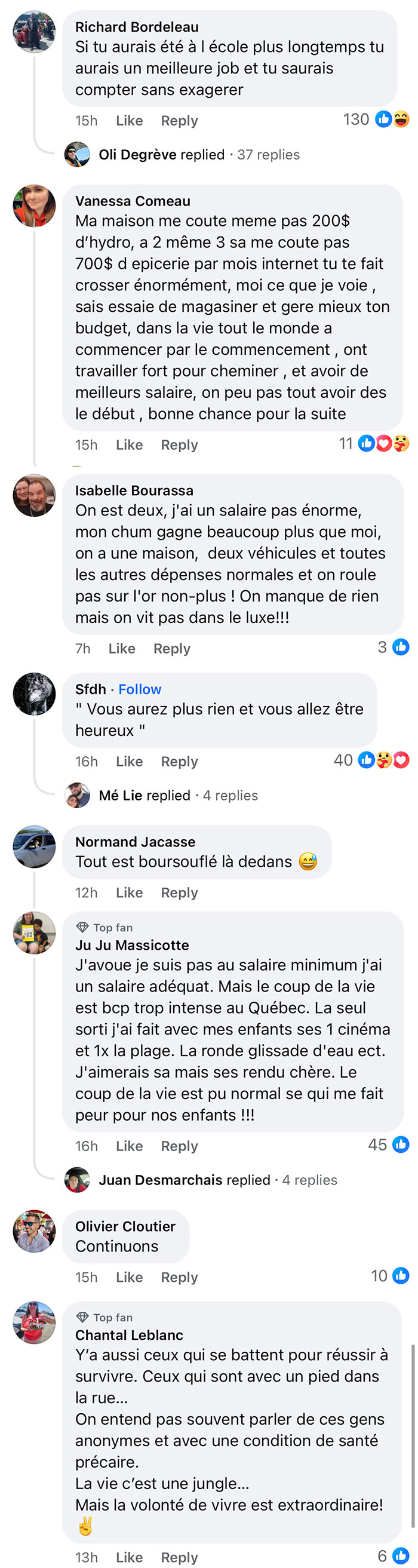
Task: Follow the Sfdh profile
Action: tap(140, 689)
